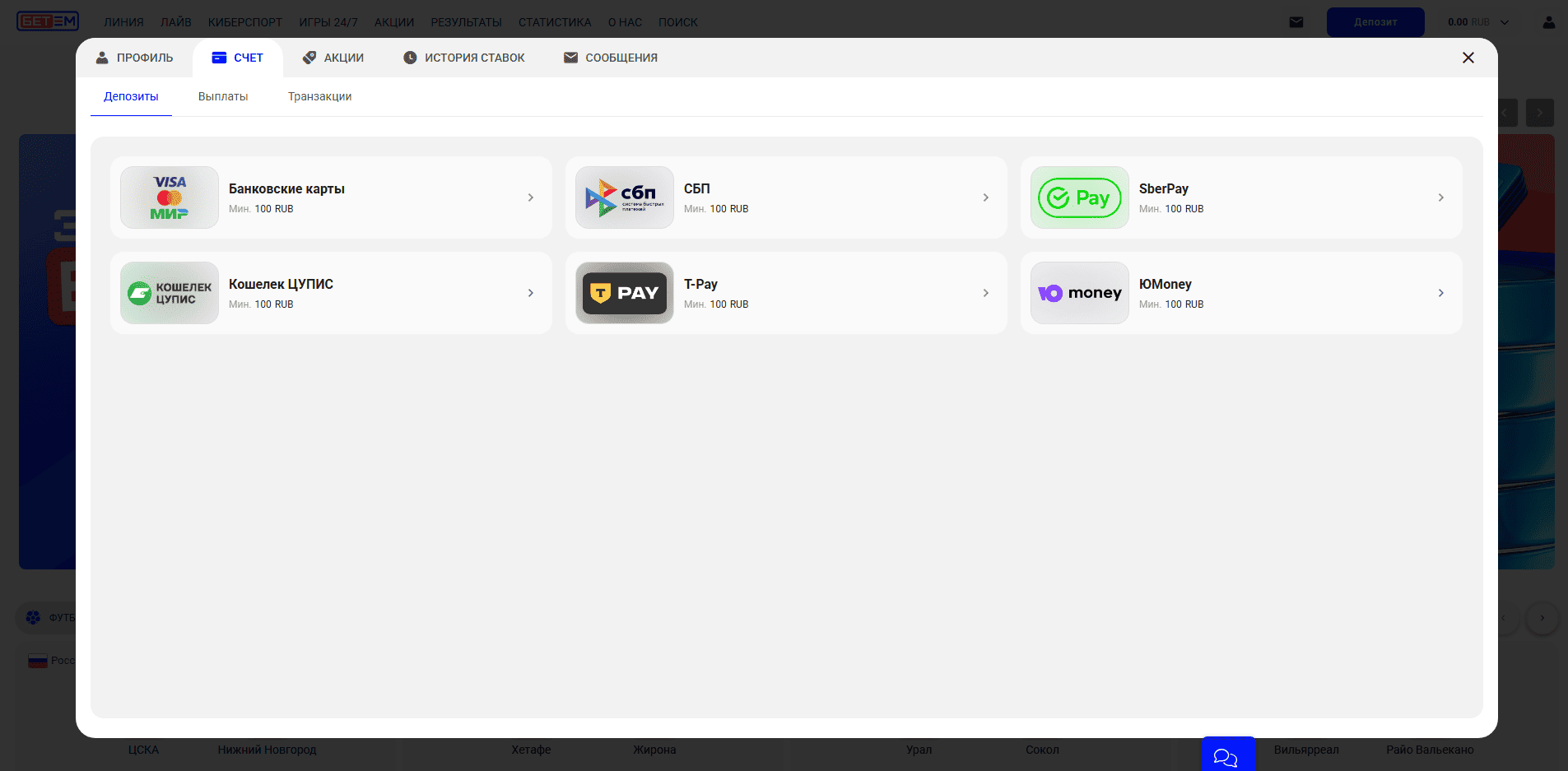Image resolution: width=1568 pixels, height=771 pixels.
Task: Open the Транзакции tab
Action: coord(319,96)
